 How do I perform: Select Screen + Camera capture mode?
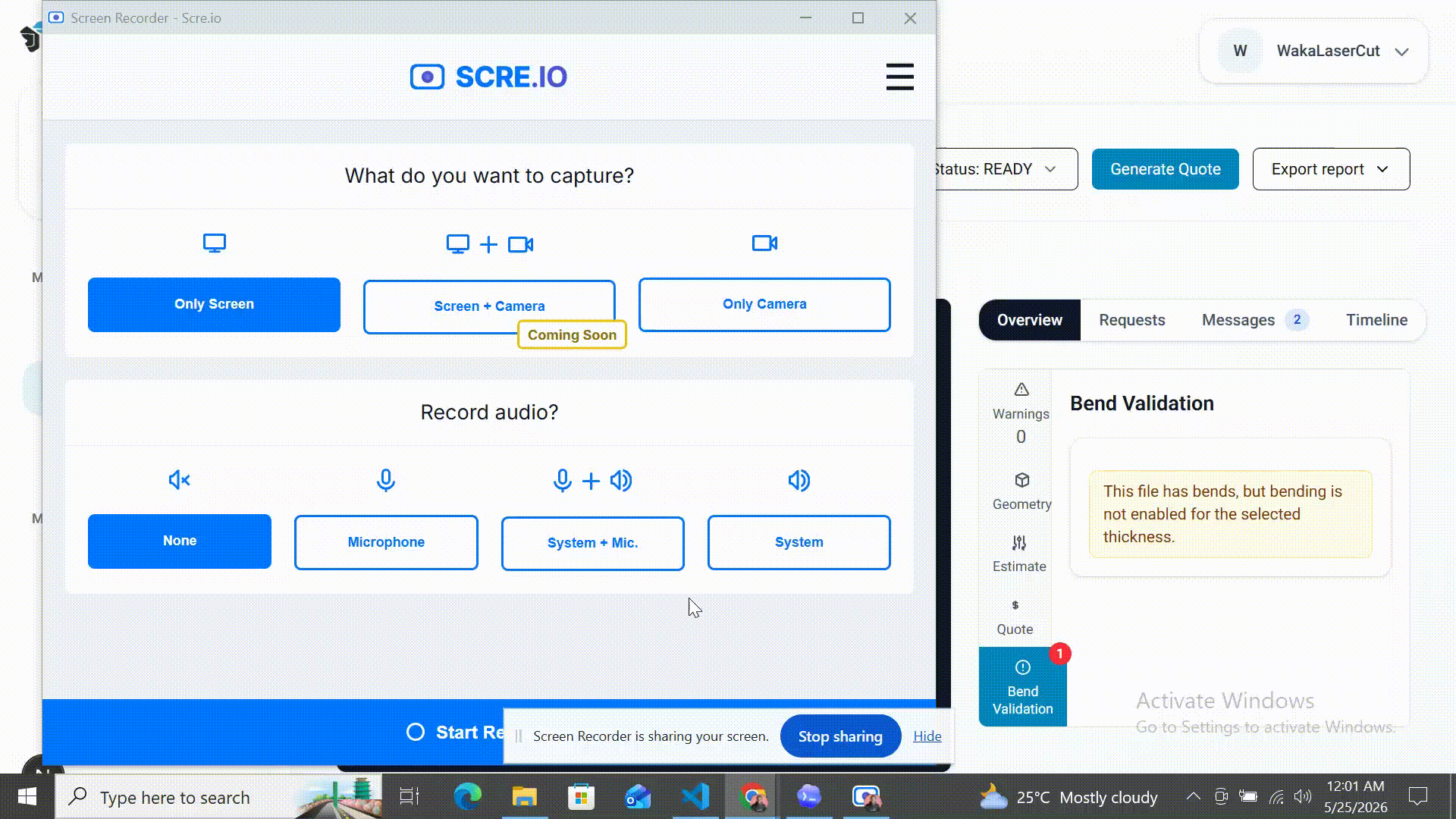point(489,306)
